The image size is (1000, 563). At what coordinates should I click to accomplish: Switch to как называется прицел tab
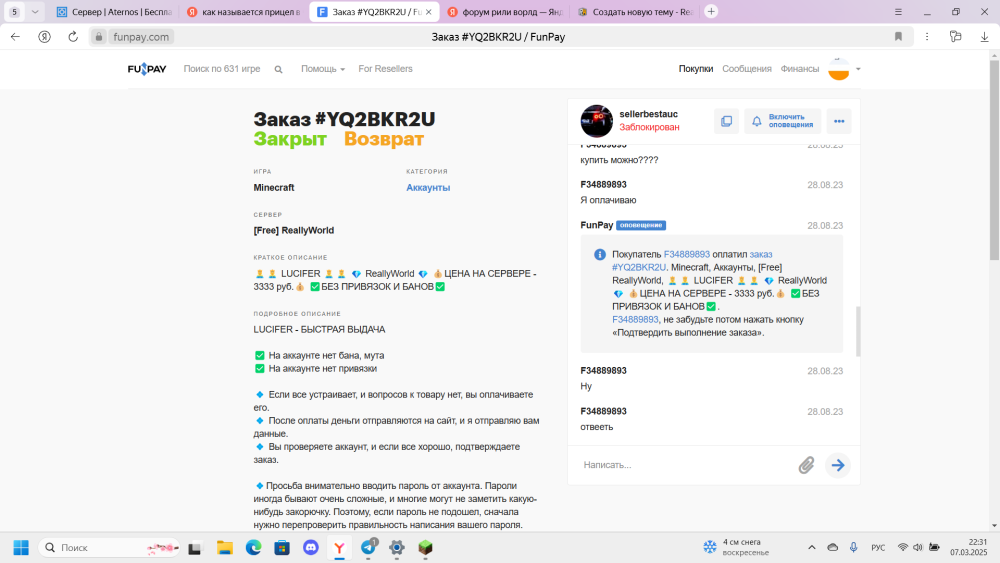243,11
